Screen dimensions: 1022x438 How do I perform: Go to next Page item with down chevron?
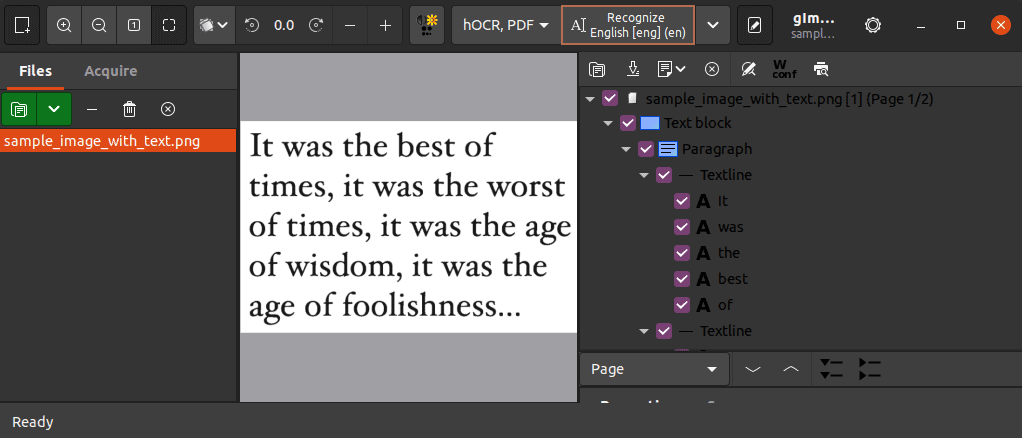click(x=753, y=370)
